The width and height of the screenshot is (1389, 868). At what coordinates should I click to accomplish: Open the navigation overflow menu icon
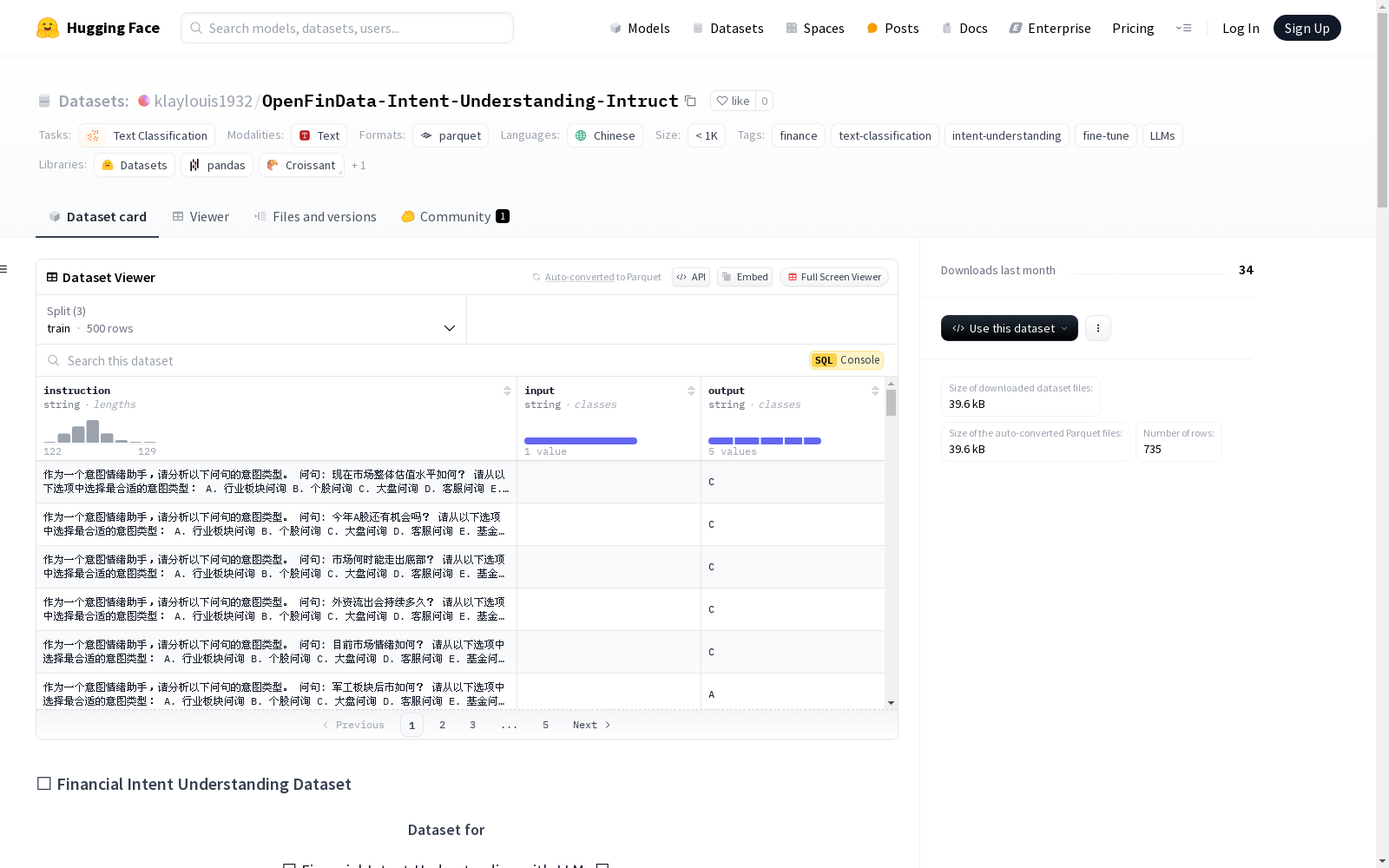(x=1183, y=28)
